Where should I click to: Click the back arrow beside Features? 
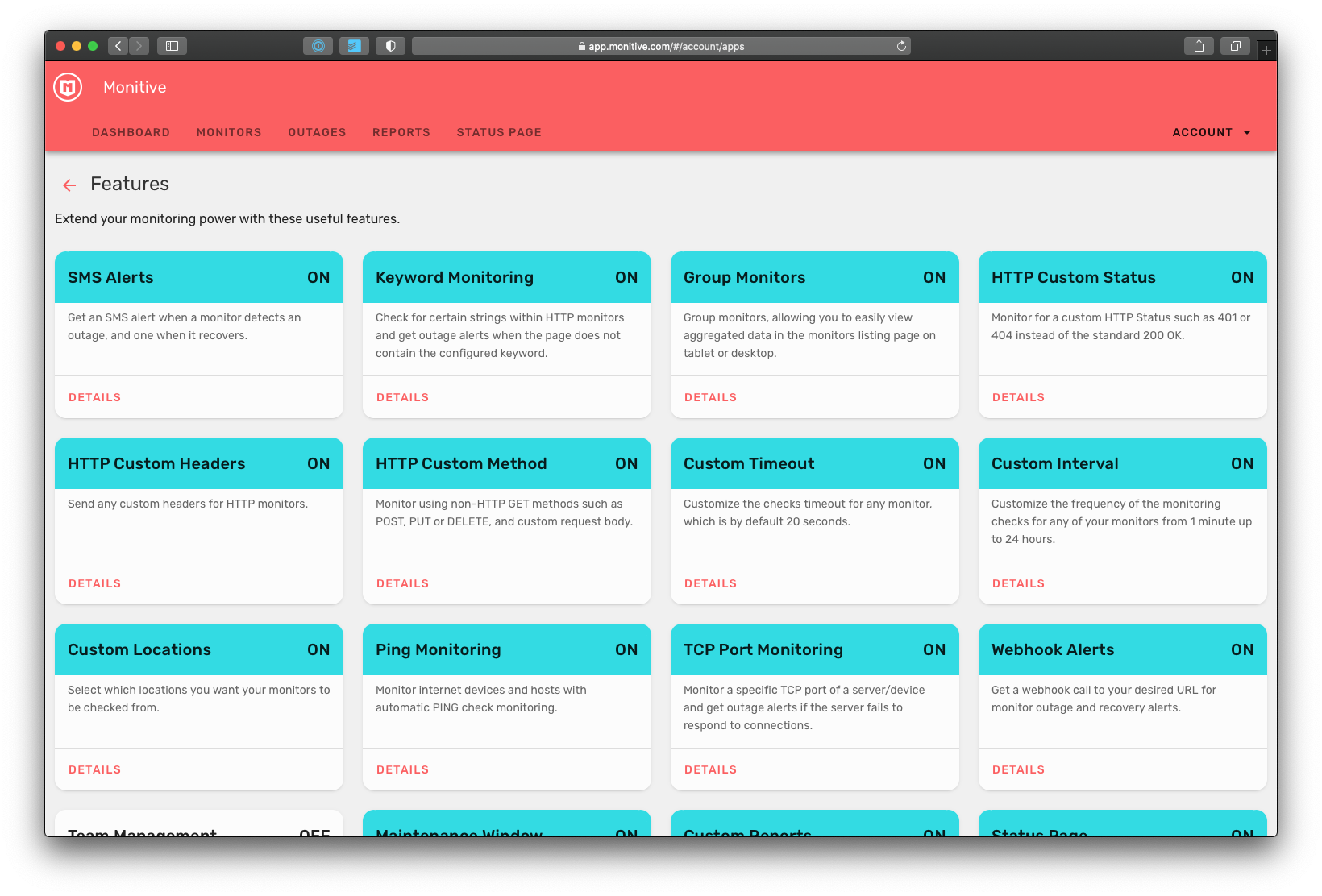(x=69, y=185)
